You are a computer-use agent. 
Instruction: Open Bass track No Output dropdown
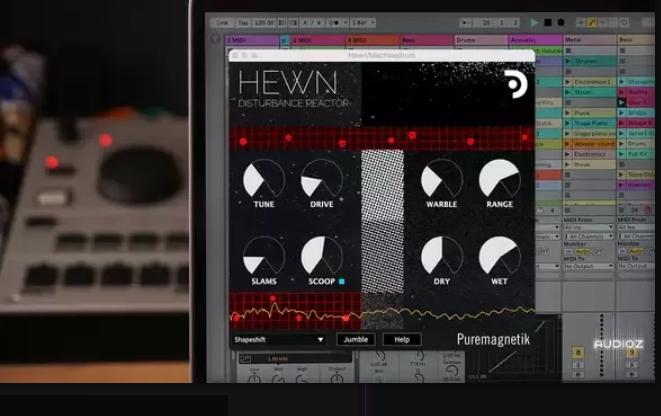click(636, 266)
